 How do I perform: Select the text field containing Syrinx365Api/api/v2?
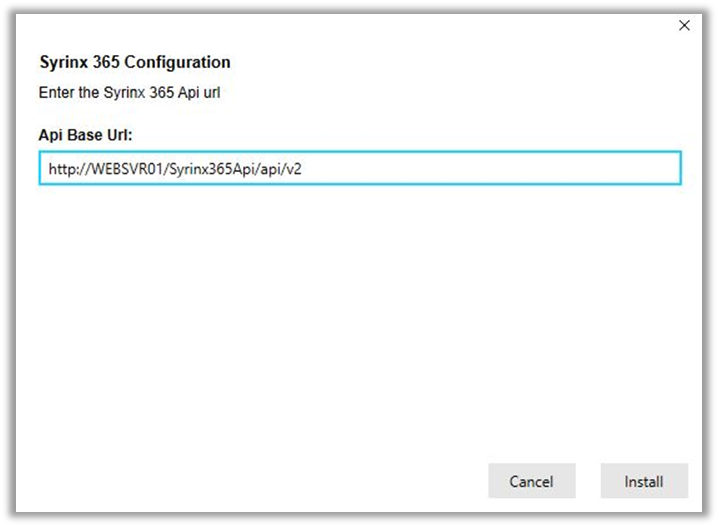tap(360, 168)
